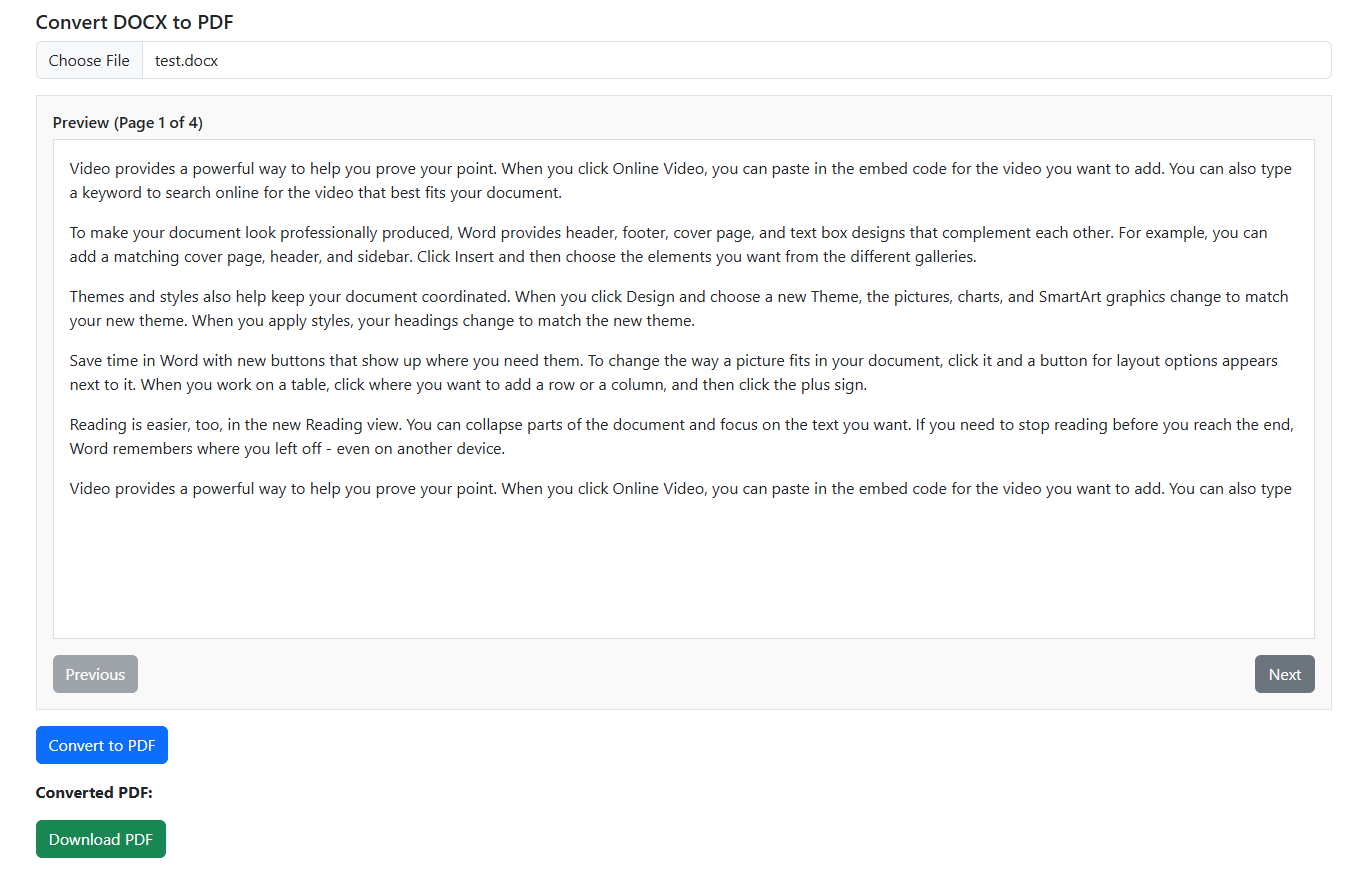This screenshot has height=870, width=1356.
Task: Click the Convert DOCX to PDF heading
Action: [135, 22]
